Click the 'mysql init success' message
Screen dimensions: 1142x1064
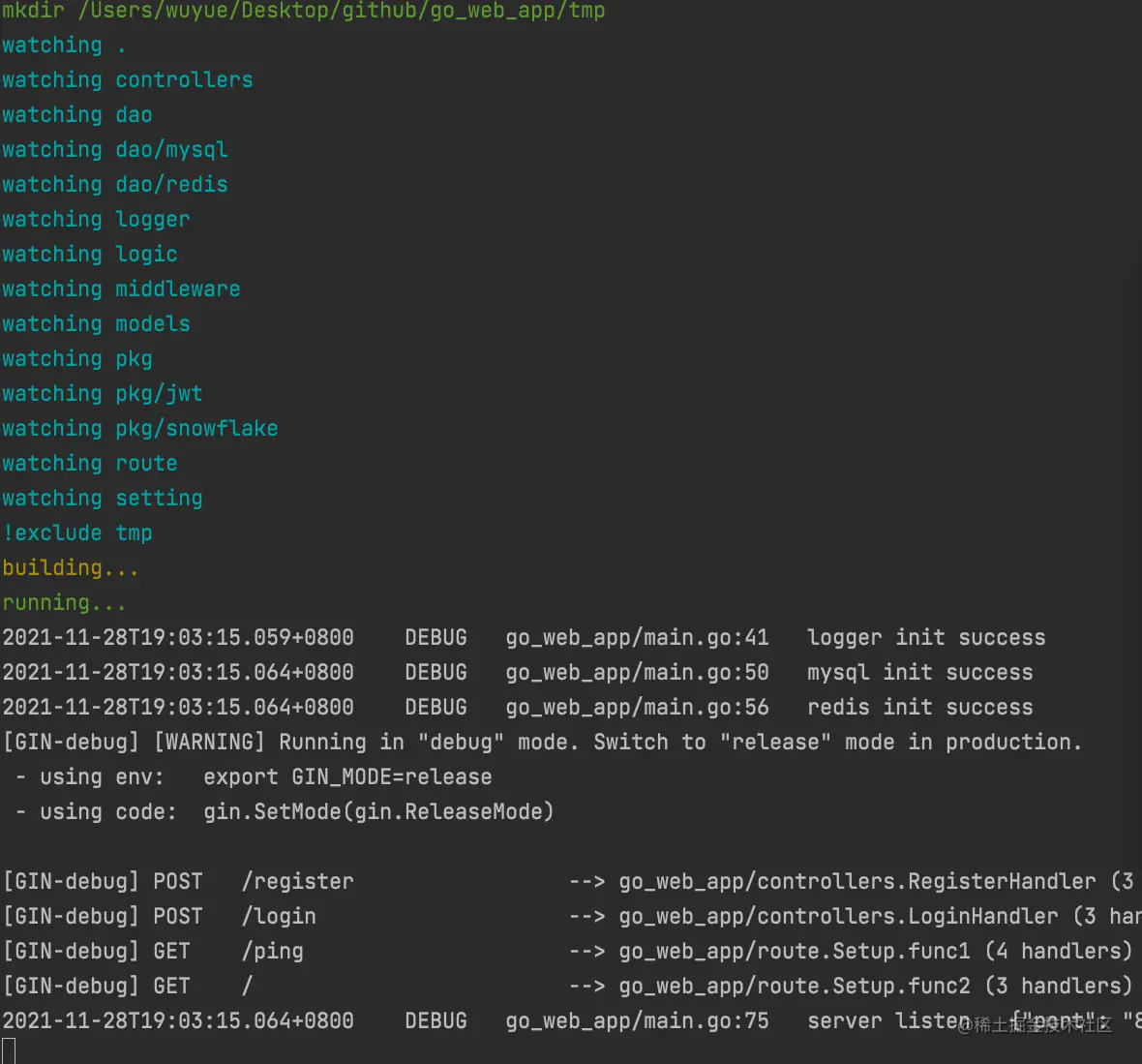tap(919, 673)
